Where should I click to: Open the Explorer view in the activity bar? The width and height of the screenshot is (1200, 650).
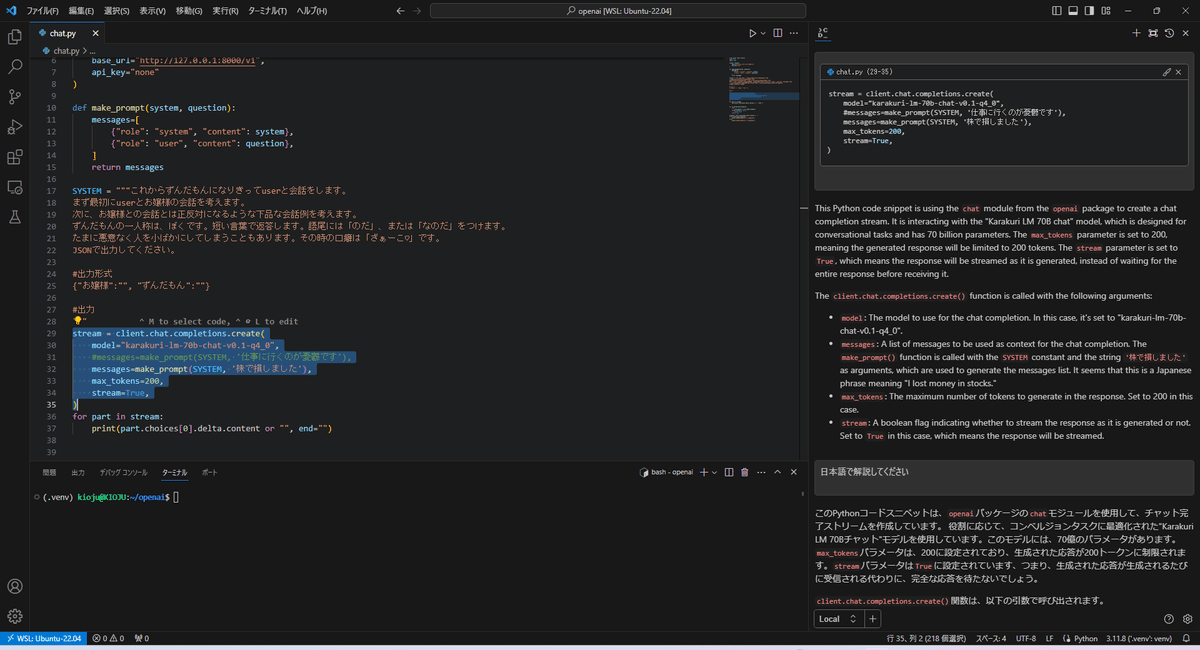tap(15, 37)
